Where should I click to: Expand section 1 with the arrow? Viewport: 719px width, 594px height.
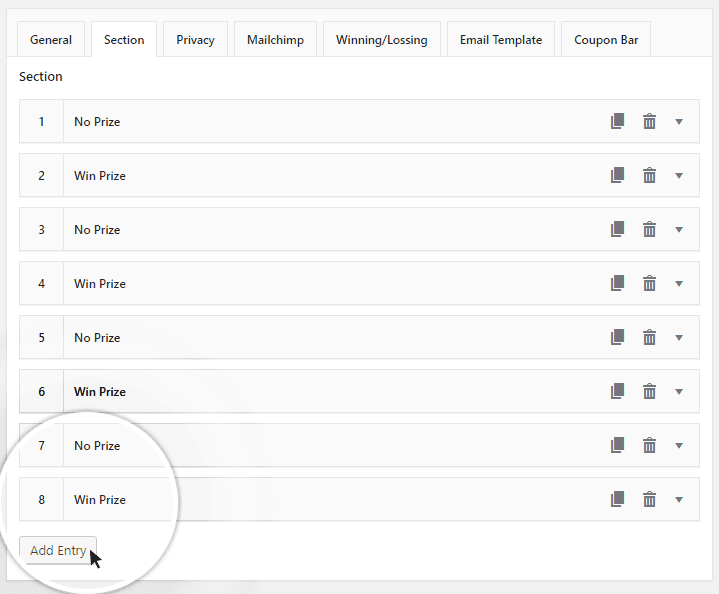(x=679, y=122)
